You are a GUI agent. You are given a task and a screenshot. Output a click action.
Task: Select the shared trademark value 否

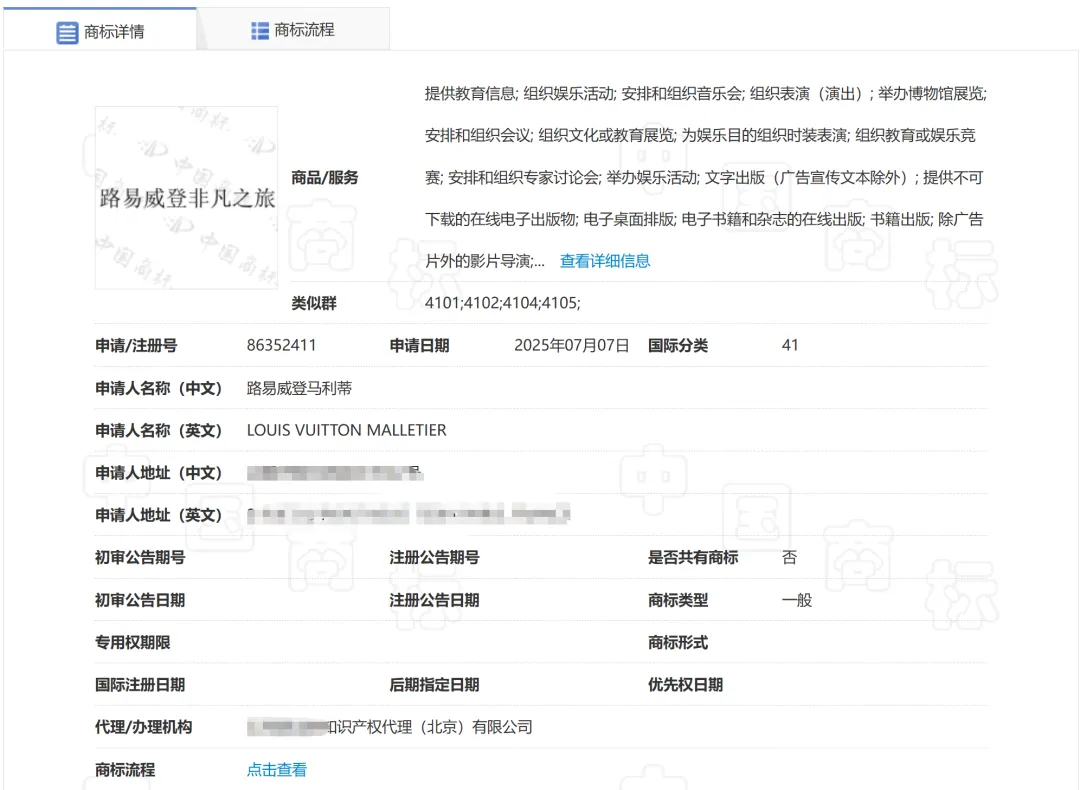pos(789,557)
